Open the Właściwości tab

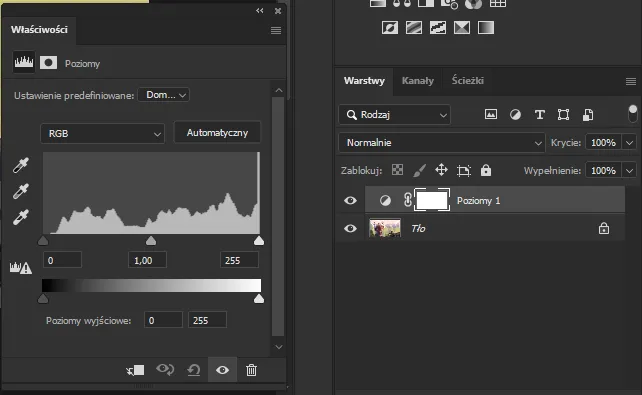[x=39, y=30]
